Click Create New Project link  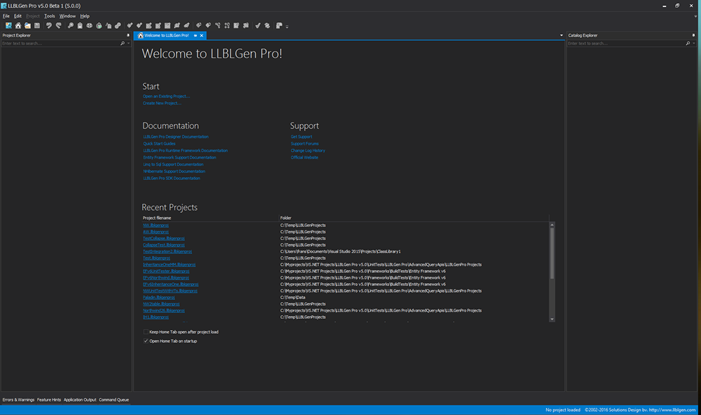pyautogui.click(x=161, y=103)
